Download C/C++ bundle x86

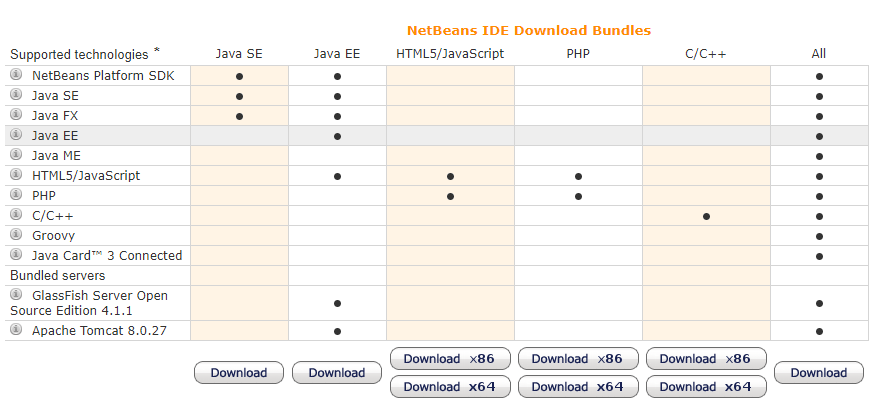(x=706, y=359)
